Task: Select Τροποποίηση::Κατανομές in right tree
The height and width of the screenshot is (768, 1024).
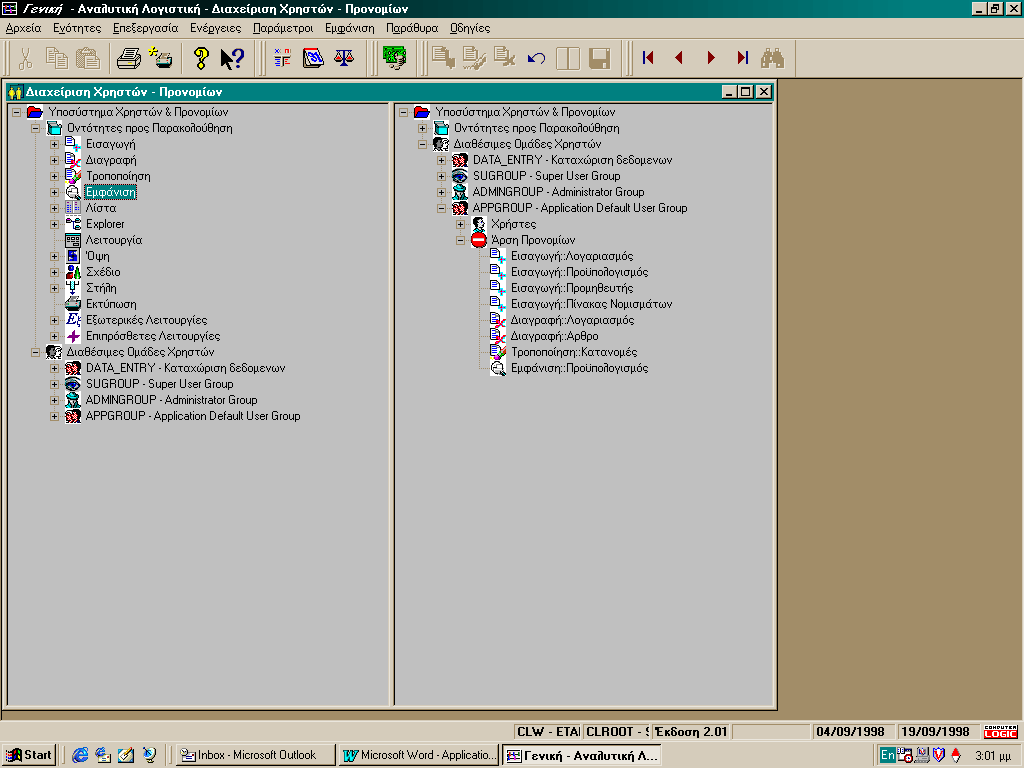Action: (573, 352)
